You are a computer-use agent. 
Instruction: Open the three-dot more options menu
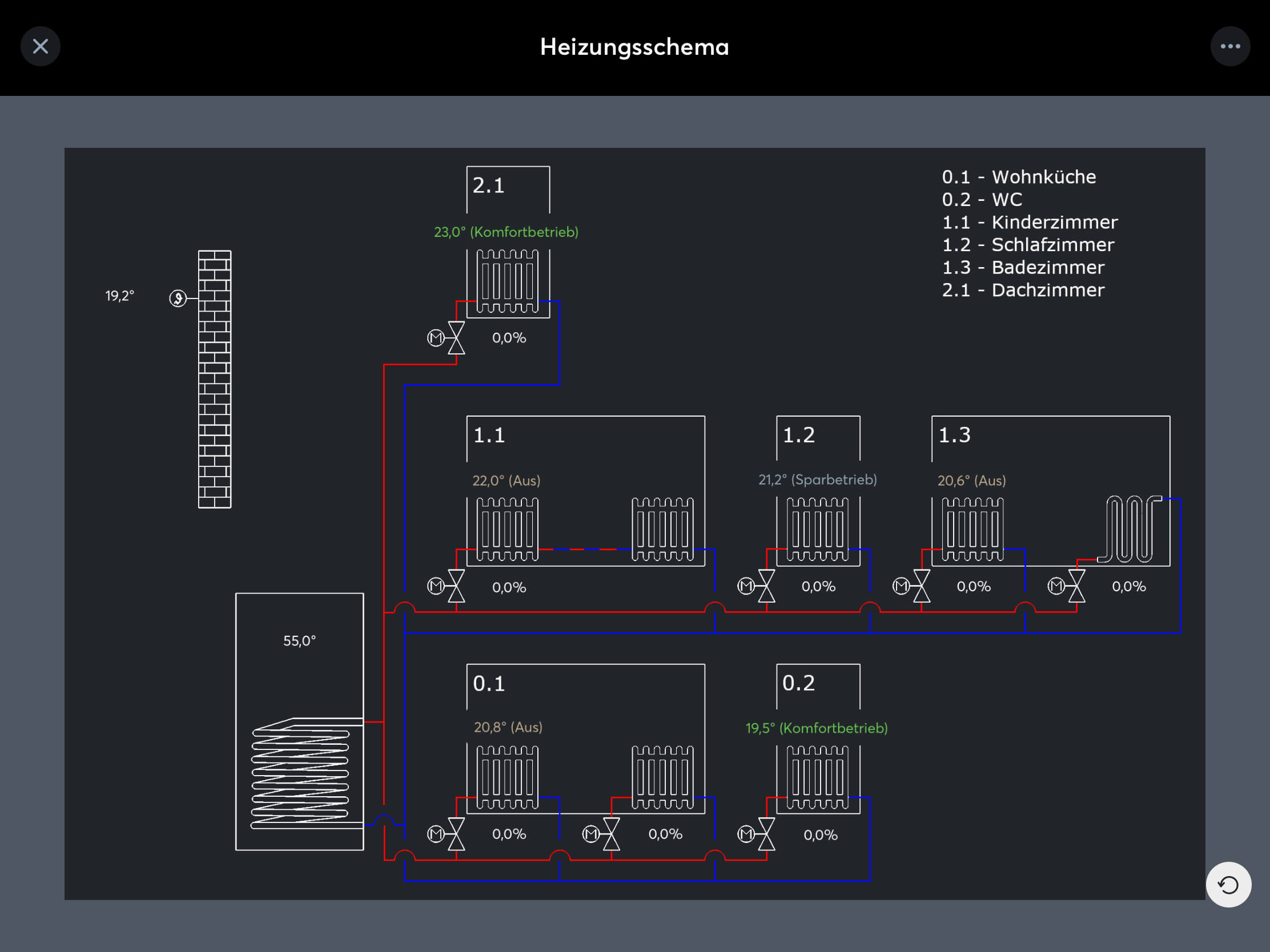point(1229,46)
